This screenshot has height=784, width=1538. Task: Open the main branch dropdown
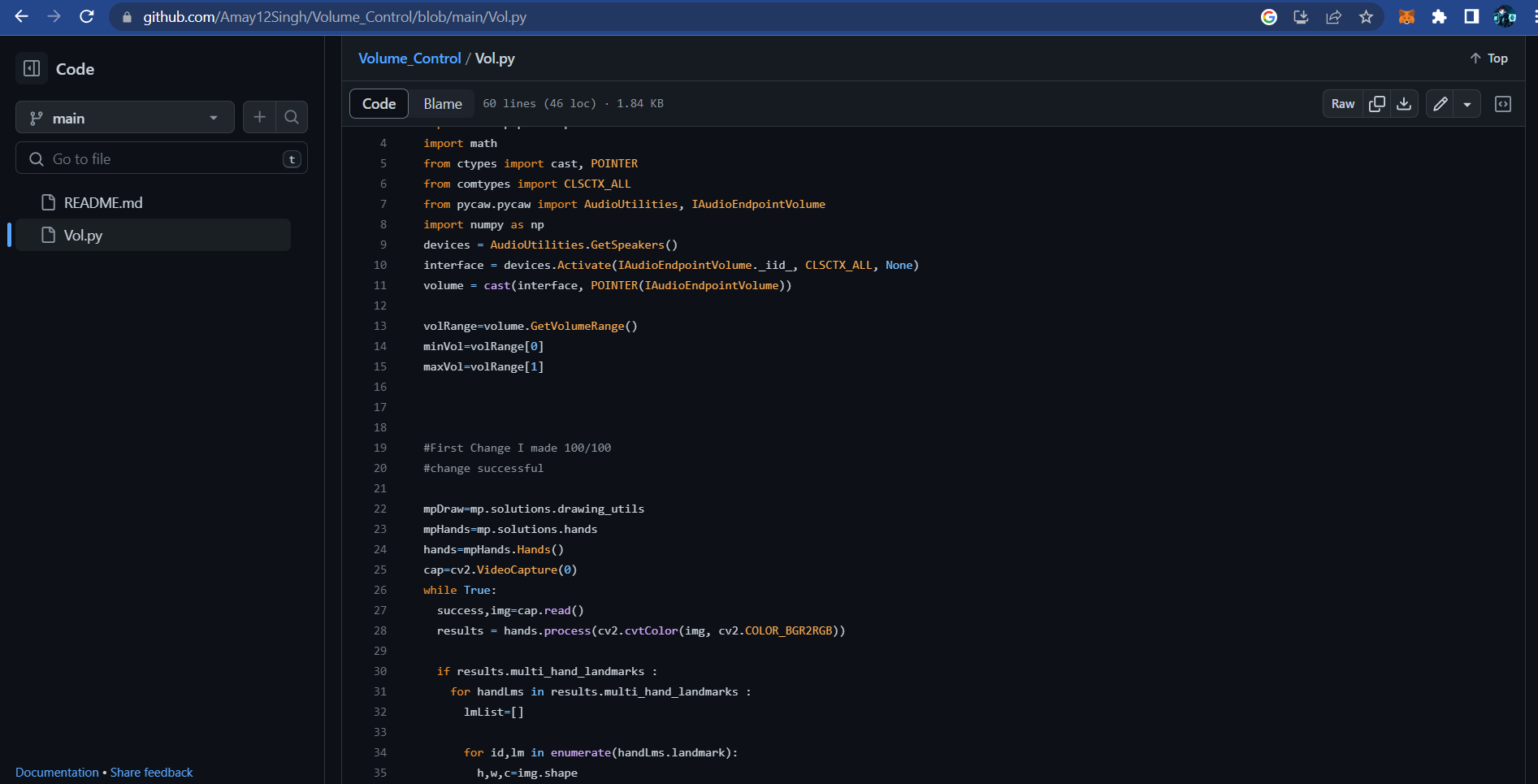point(125,117)
